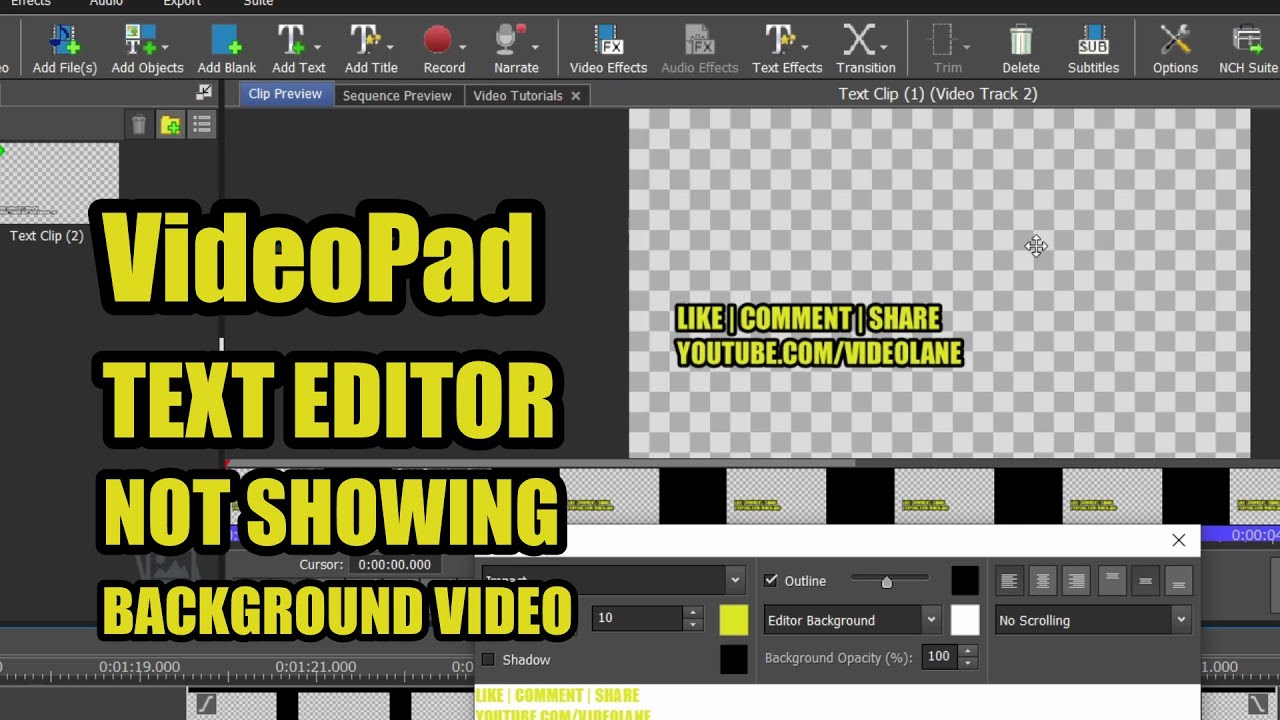This screenshot has height=720, width=1280.
Task: Click the outline thickness slider
Action: (x=889, y=580)
